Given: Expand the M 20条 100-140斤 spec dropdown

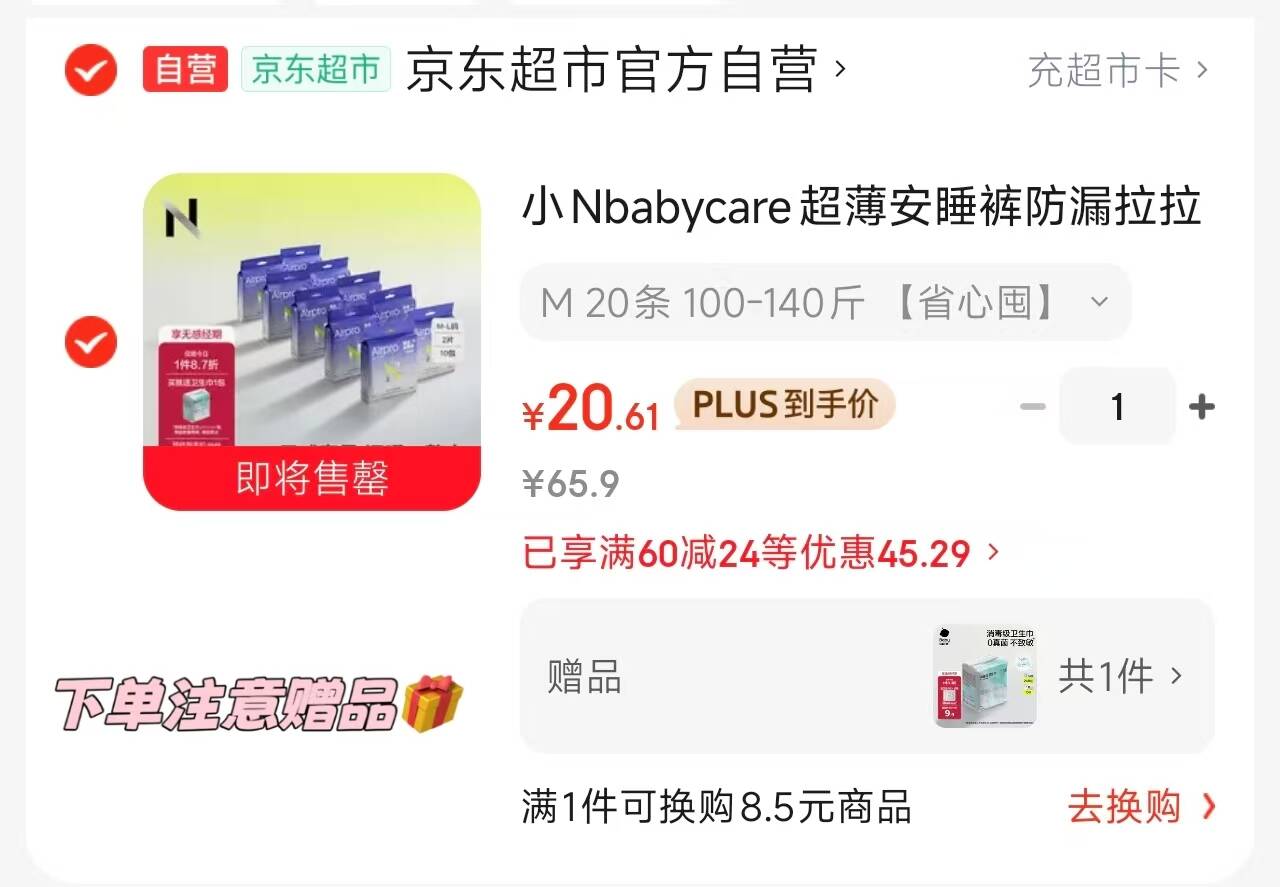Looking at the screenshot, I should 825,302.
